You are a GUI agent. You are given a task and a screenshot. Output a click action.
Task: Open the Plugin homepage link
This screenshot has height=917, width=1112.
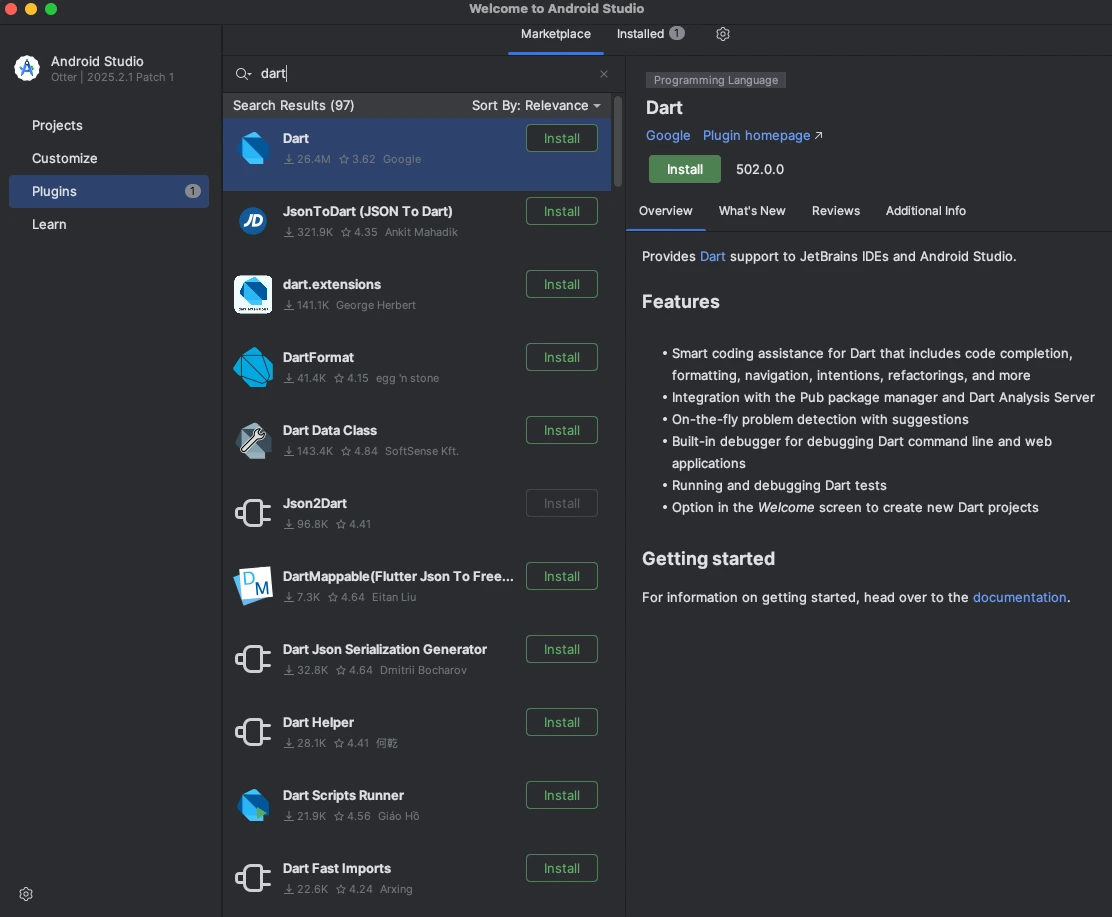[756, 135]
